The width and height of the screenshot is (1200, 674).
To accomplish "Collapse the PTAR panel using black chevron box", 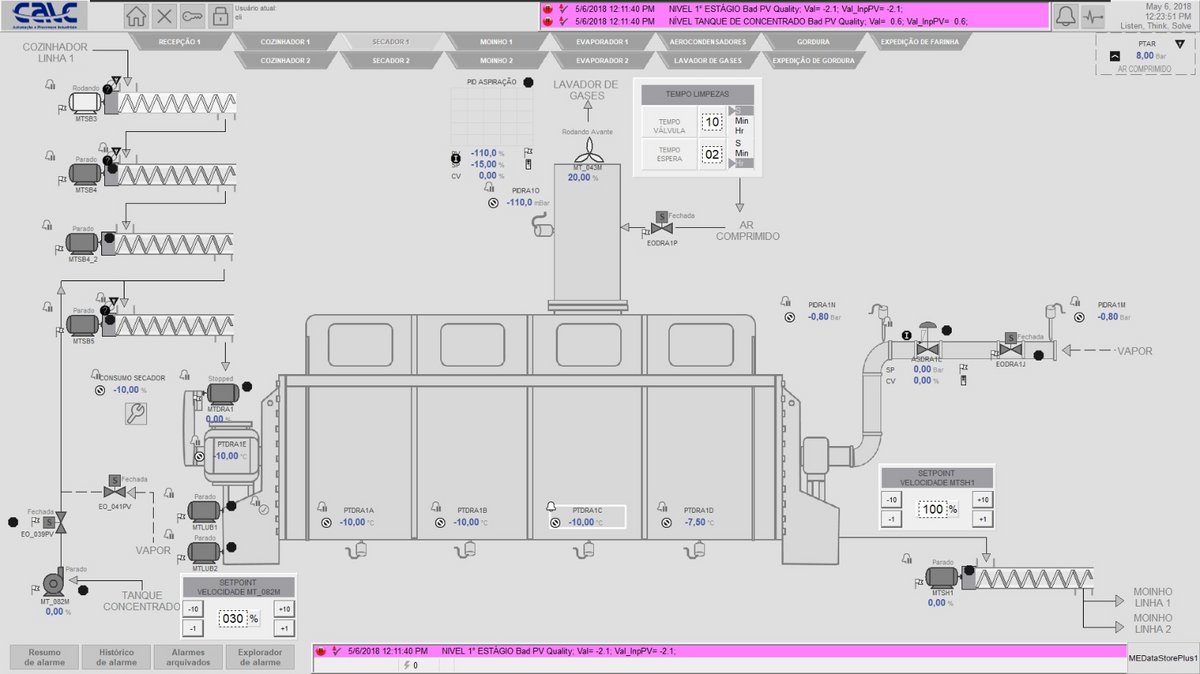I will tap(1116, 56).
